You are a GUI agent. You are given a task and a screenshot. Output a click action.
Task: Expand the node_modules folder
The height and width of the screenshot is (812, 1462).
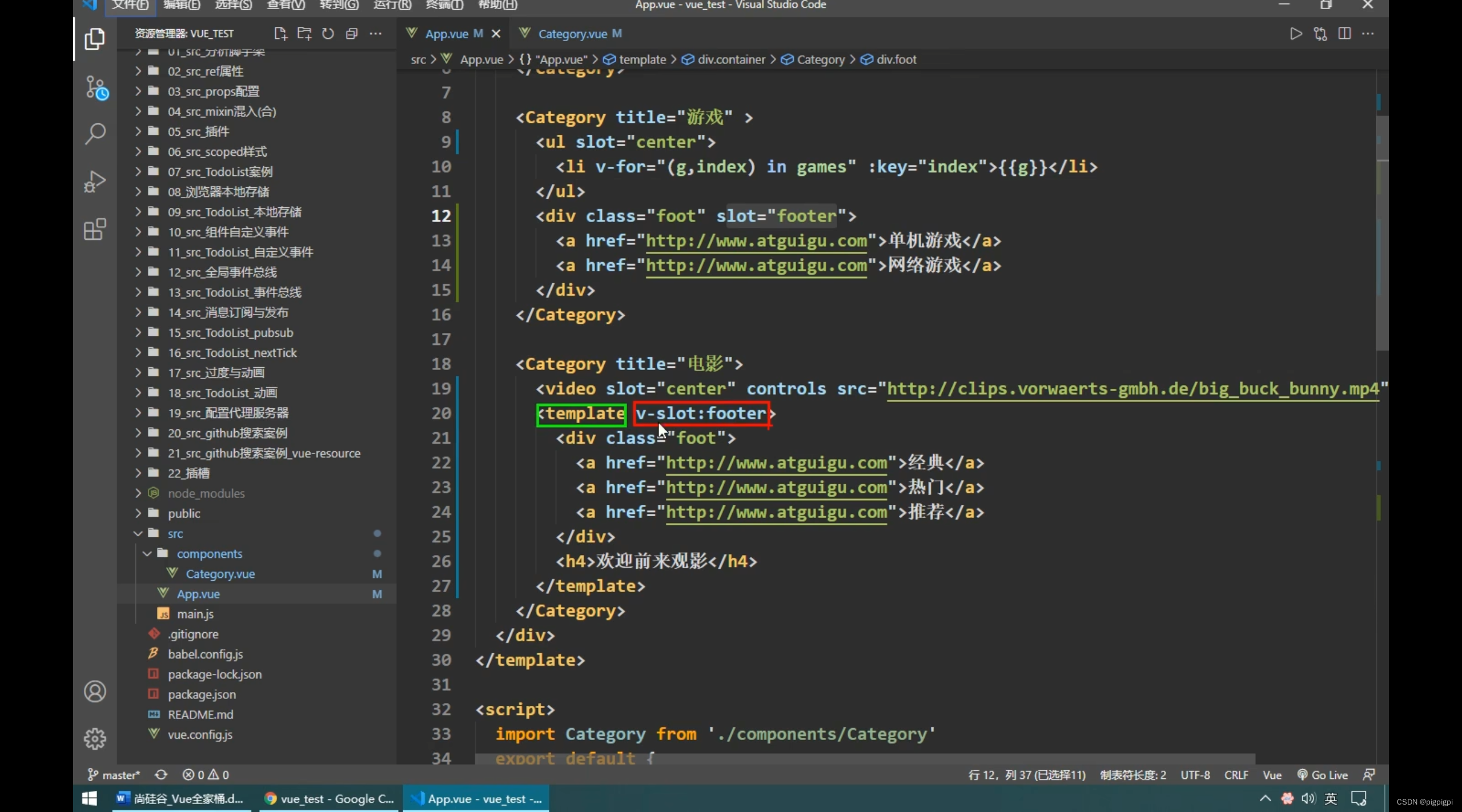257,493
